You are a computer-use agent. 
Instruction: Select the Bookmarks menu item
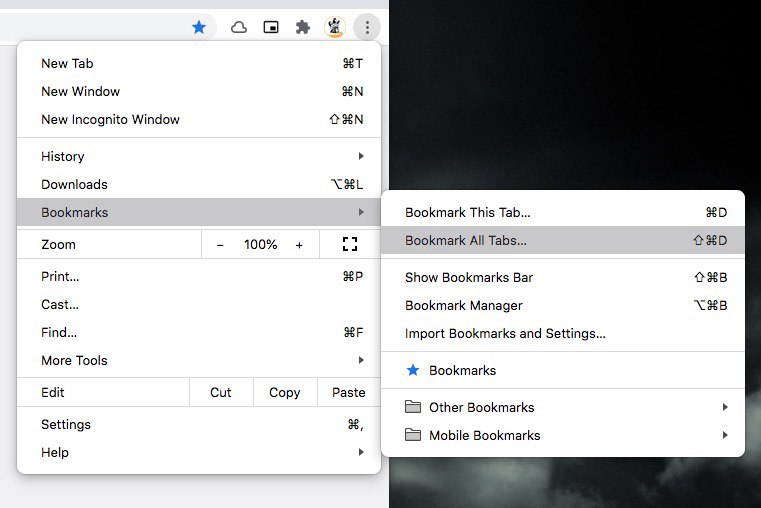[199, 213]
